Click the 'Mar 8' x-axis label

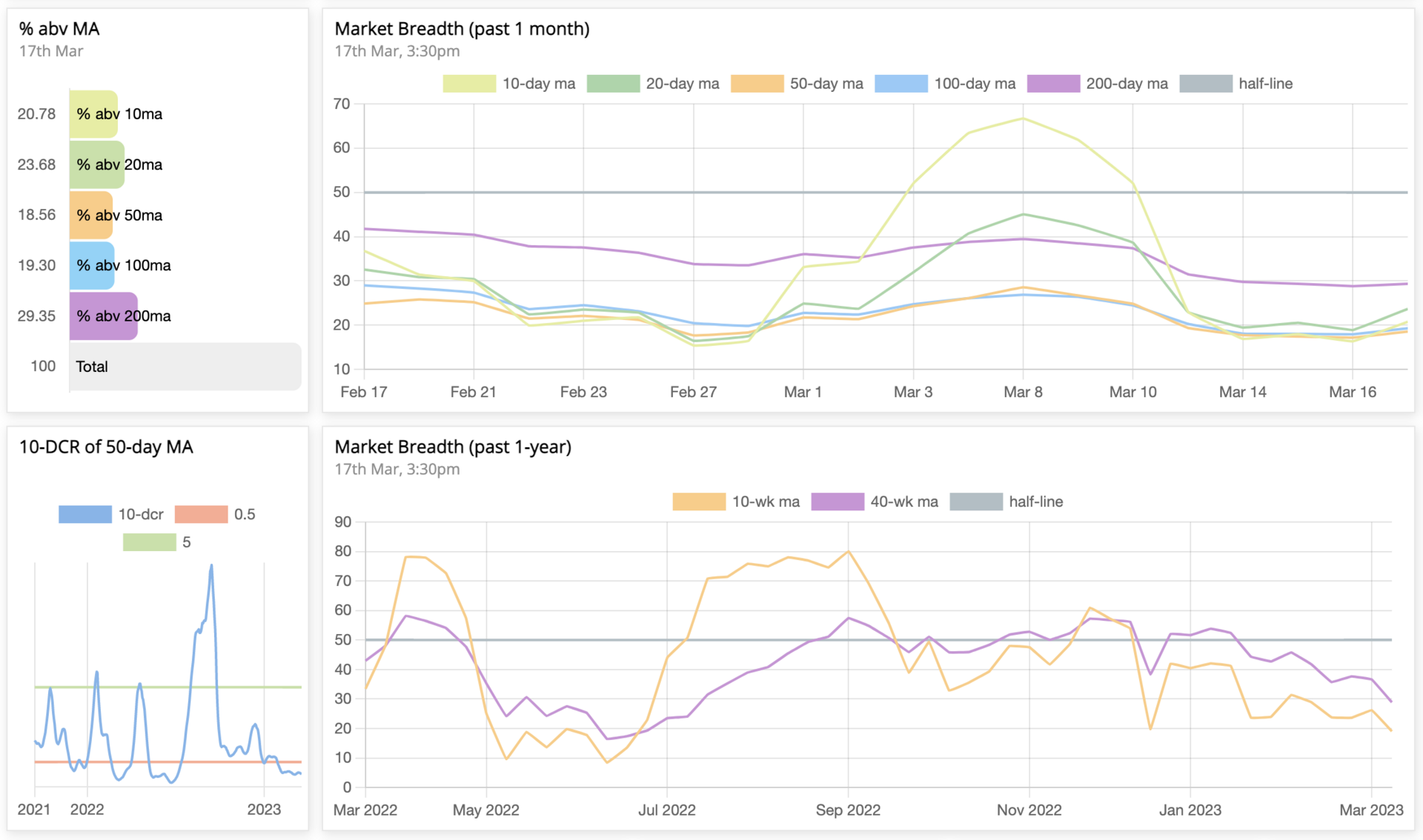pyautogui.click(x=1023, y=392)
